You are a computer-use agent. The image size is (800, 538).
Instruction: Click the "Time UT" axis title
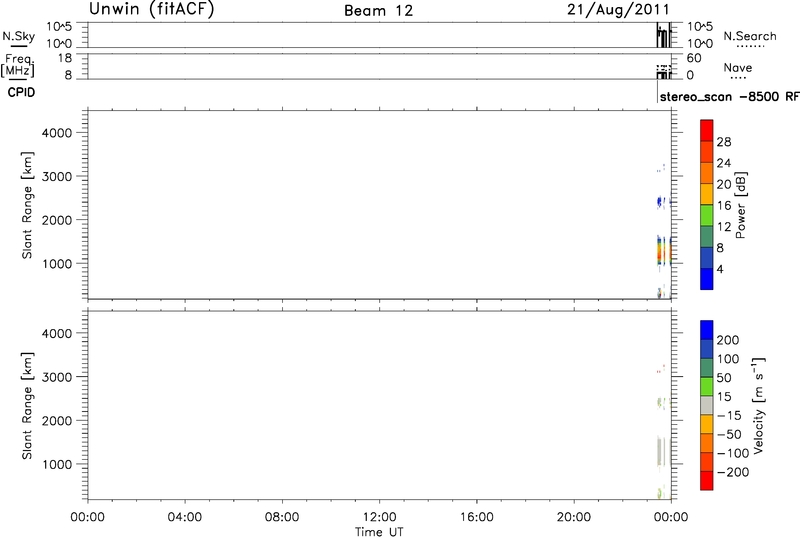click(379, 532)
